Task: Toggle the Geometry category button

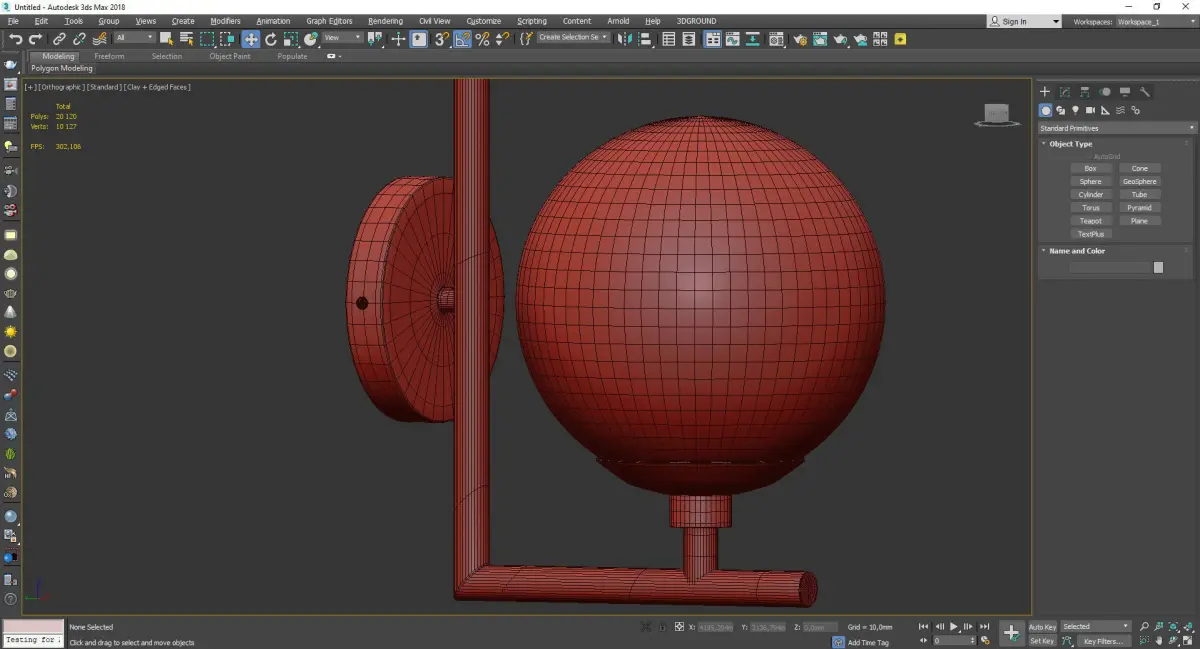Action: click(1046, 110)
